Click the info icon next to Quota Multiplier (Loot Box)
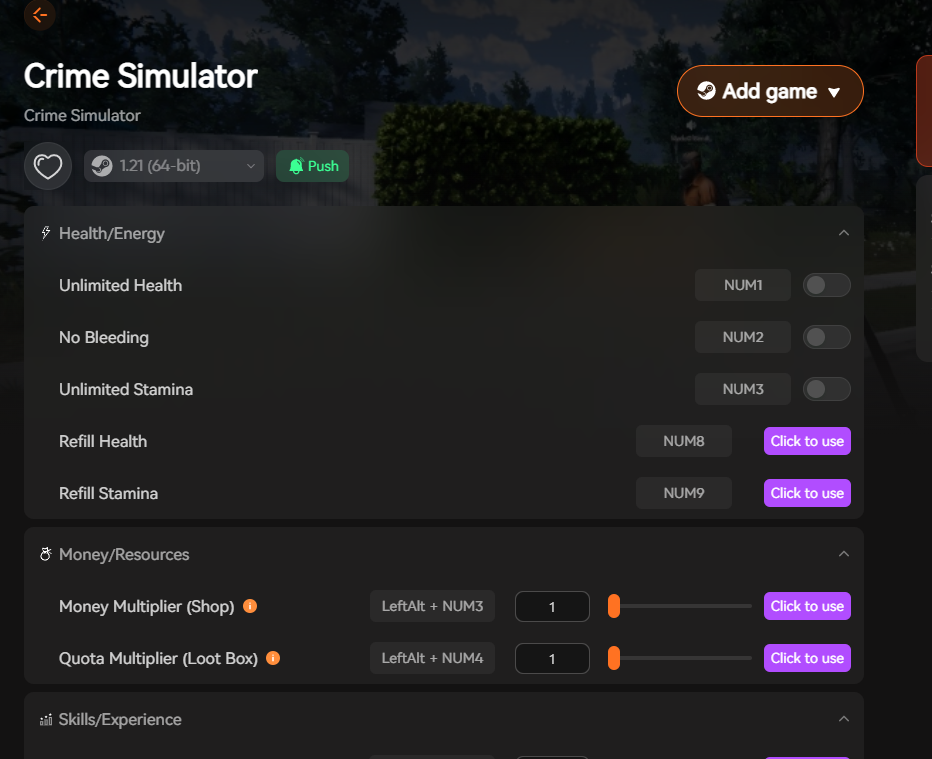The width and height of the screenshot is (932, 759). pos(272,658)
